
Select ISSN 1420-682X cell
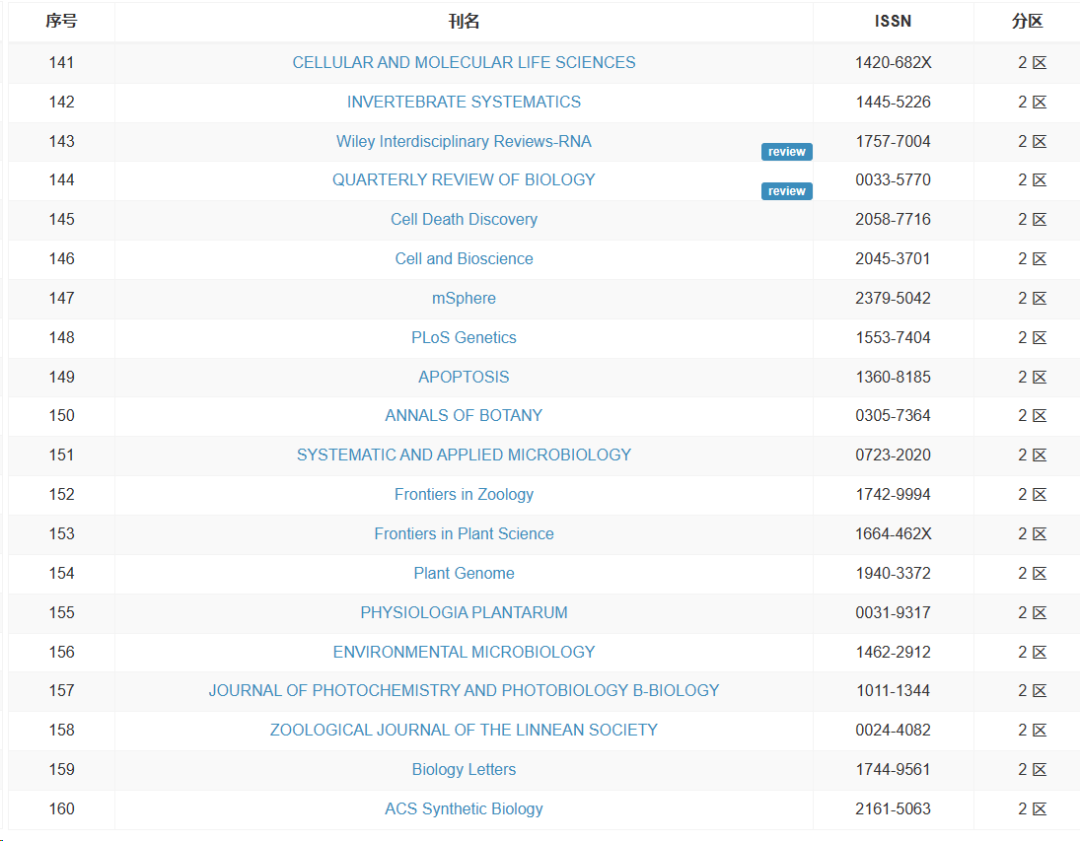[x=893, y=63]
